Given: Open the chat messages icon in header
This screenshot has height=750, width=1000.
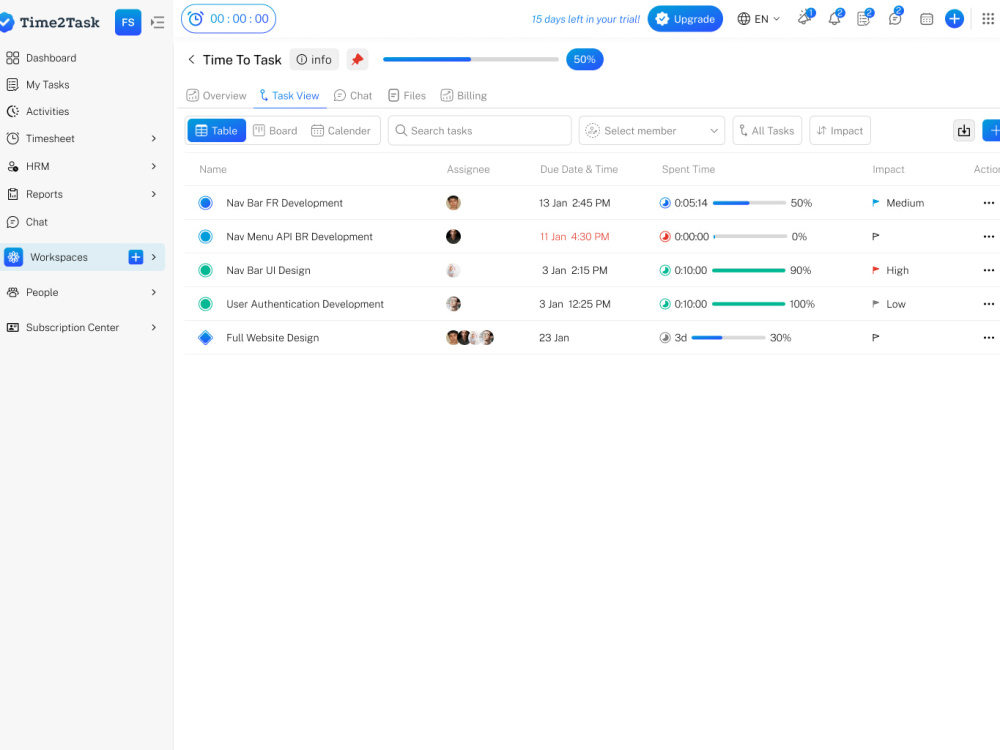Looking at the screenshot, I should pos(895,18).
